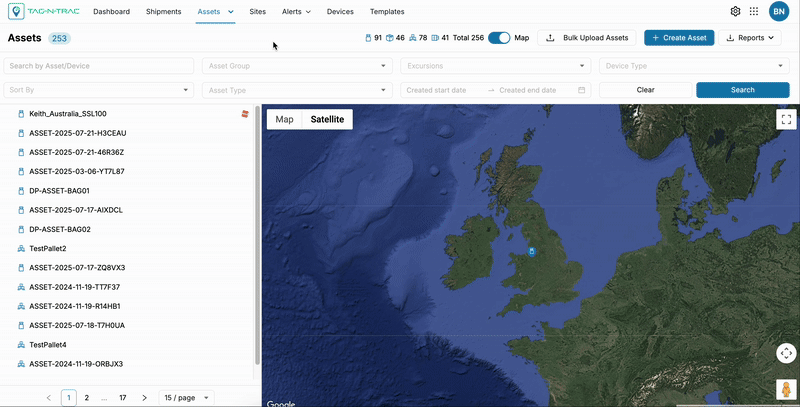Viewport: 800px width, 407px height.
Task: Open the Sort By dropdown
Action: 98,90
